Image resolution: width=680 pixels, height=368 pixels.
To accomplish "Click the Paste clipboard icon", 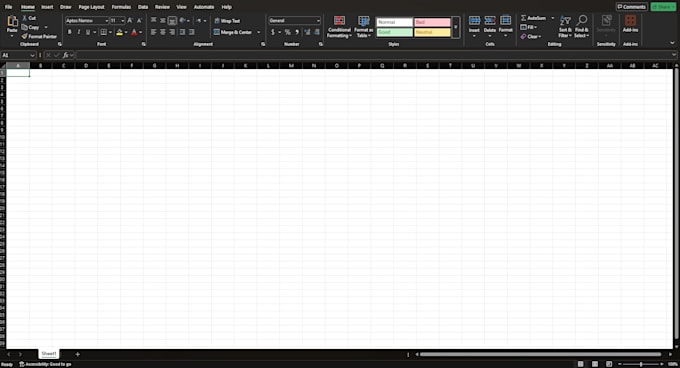I will pyautogui.click(x=12, y=21).
